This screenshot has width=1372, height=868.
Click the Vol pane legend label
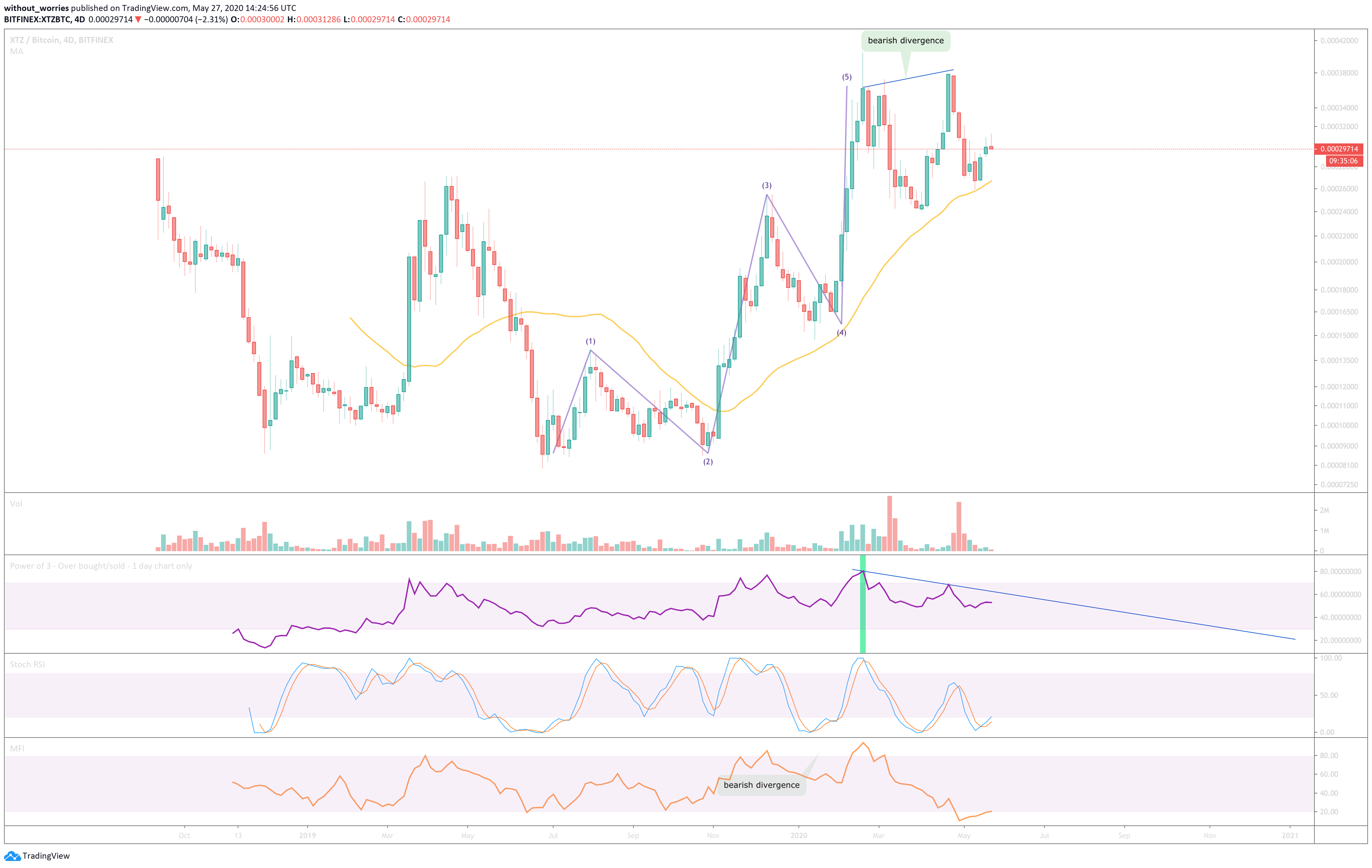[x=16, y=504]
